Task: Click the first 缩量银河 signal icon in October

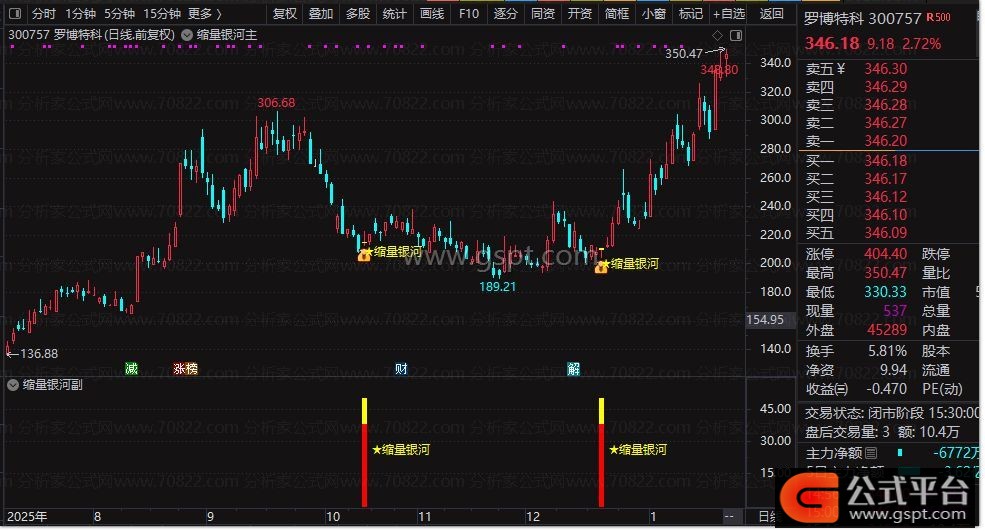Action: point(365,254)
